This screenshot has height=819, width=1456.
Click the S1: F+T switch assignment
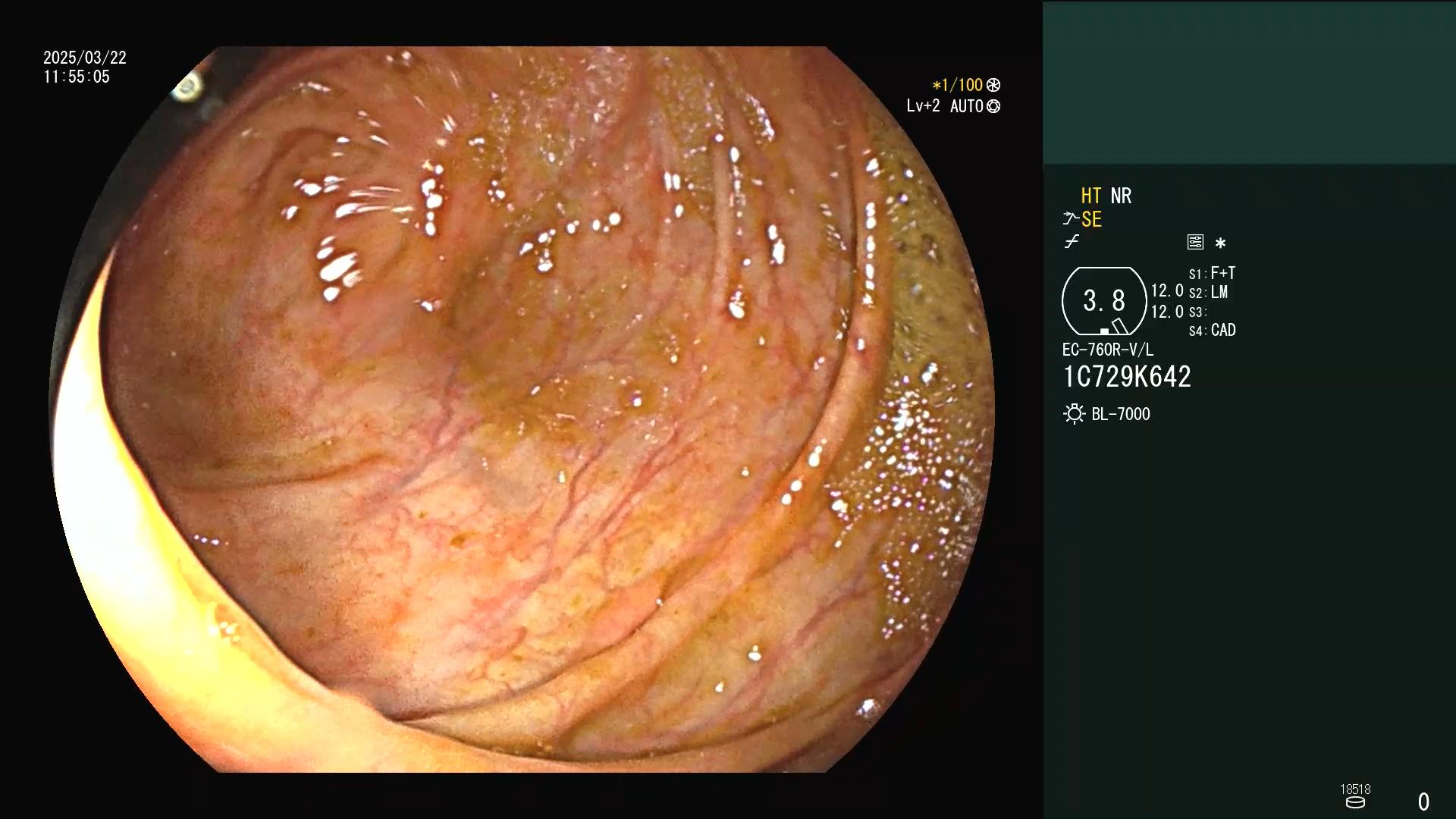[1212, 273]
